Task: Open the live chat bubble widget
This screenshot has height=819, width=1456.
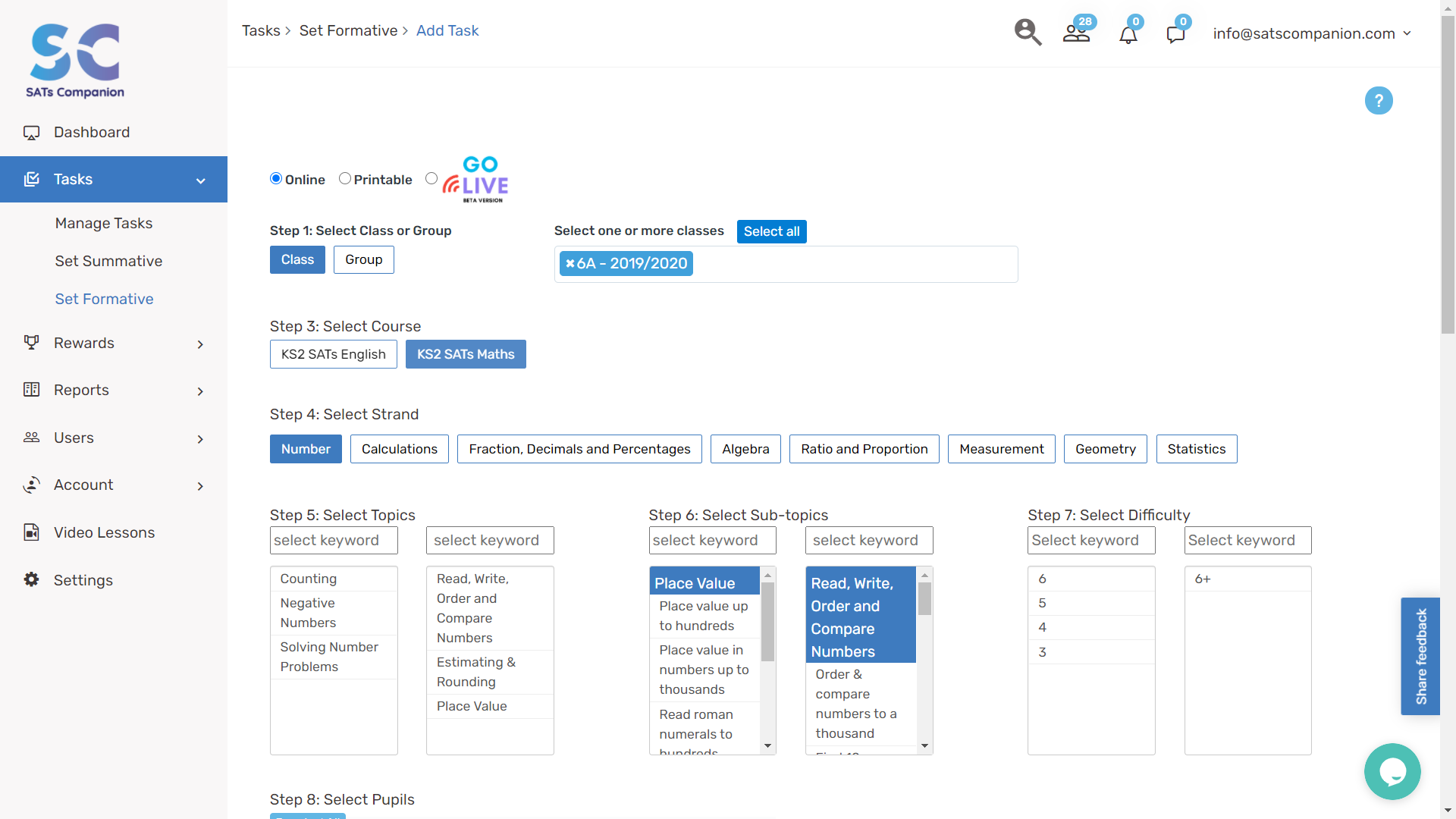Action: (1392, 771)
